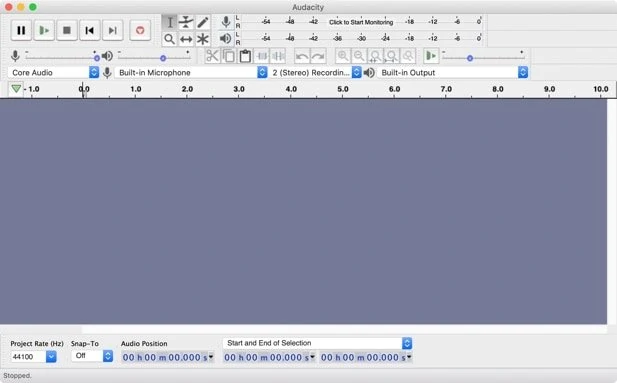Image resolution: width=617 pixels, height=383 pixels.
Task: Open selection start time format arrow
Action: (x=312, y=357)
